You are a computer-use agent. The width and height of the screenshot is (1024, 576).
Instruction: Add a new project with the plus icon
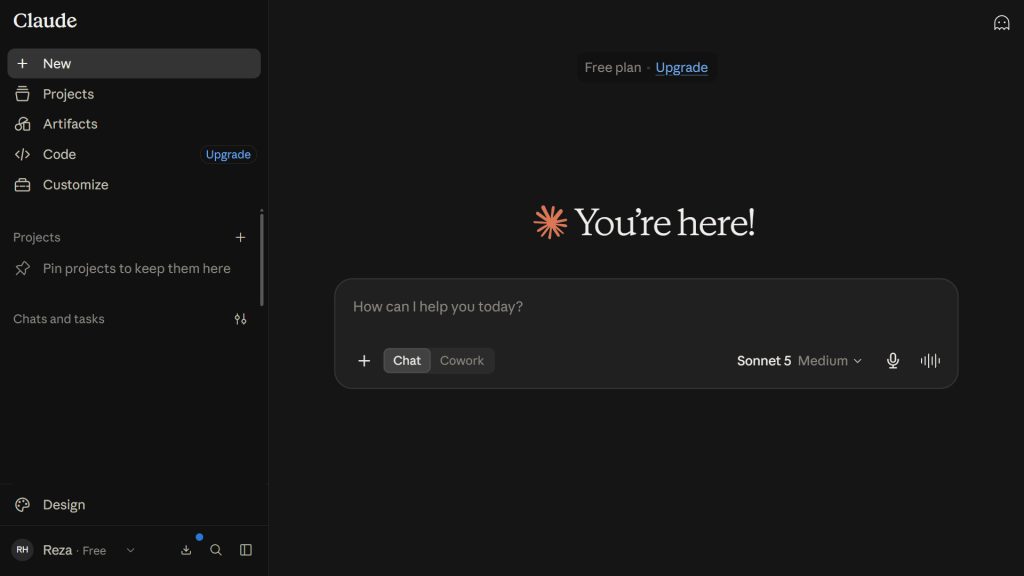point(240,237)
